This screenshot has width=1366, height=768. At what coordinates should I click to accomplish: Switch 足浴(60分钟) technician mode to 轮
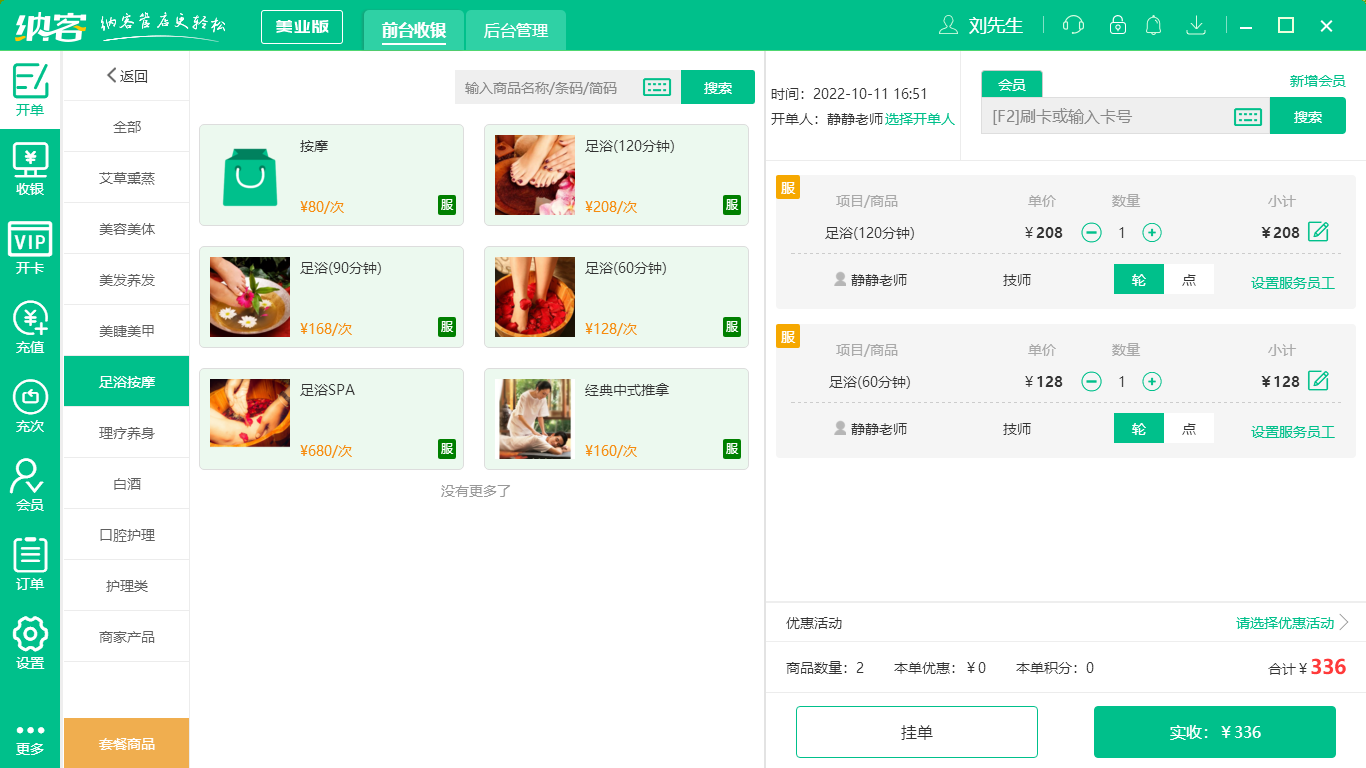(x=1138, y=428)
